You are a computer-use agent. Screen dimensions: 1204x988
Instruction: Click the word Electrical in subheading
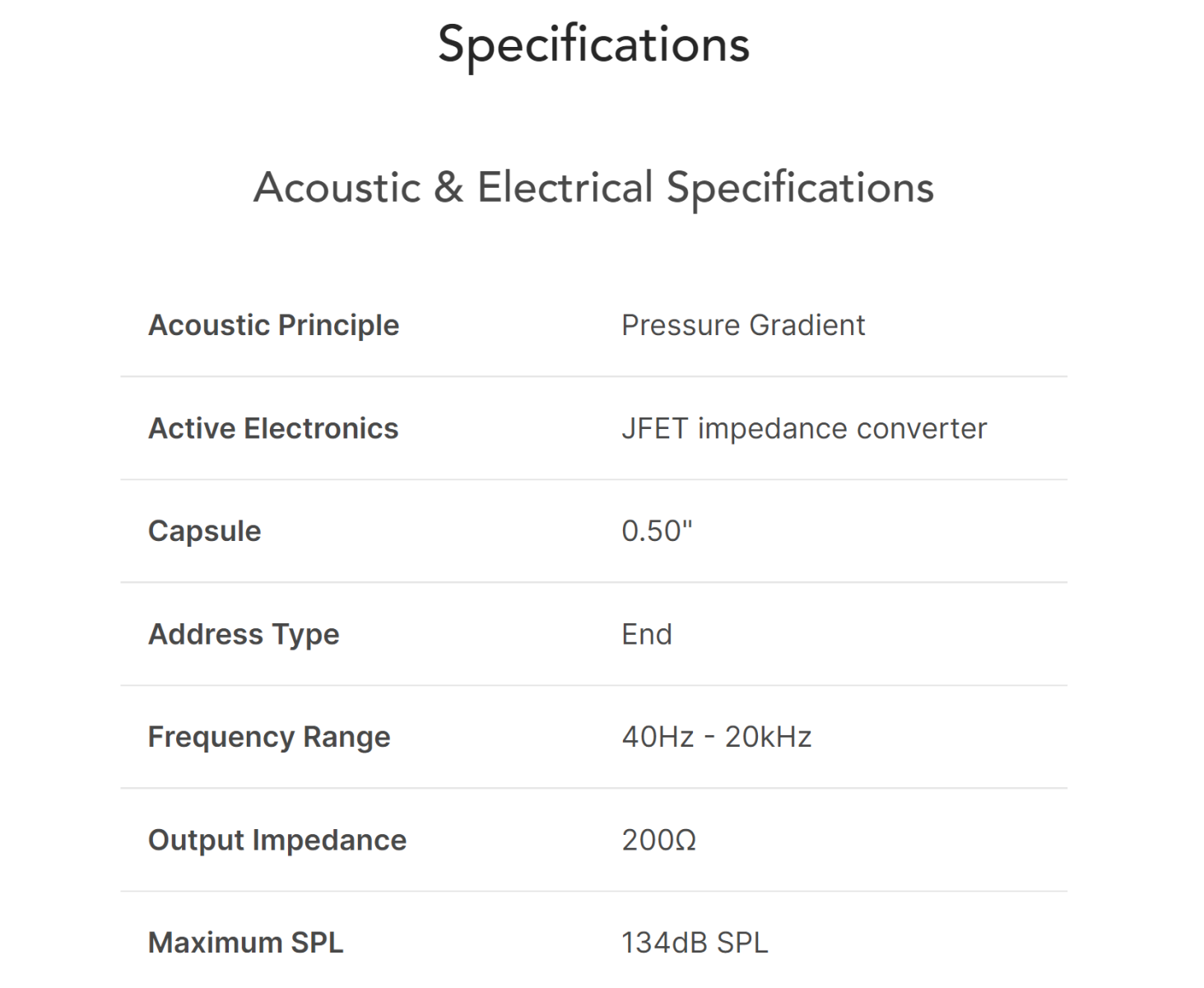coord(565,187)
